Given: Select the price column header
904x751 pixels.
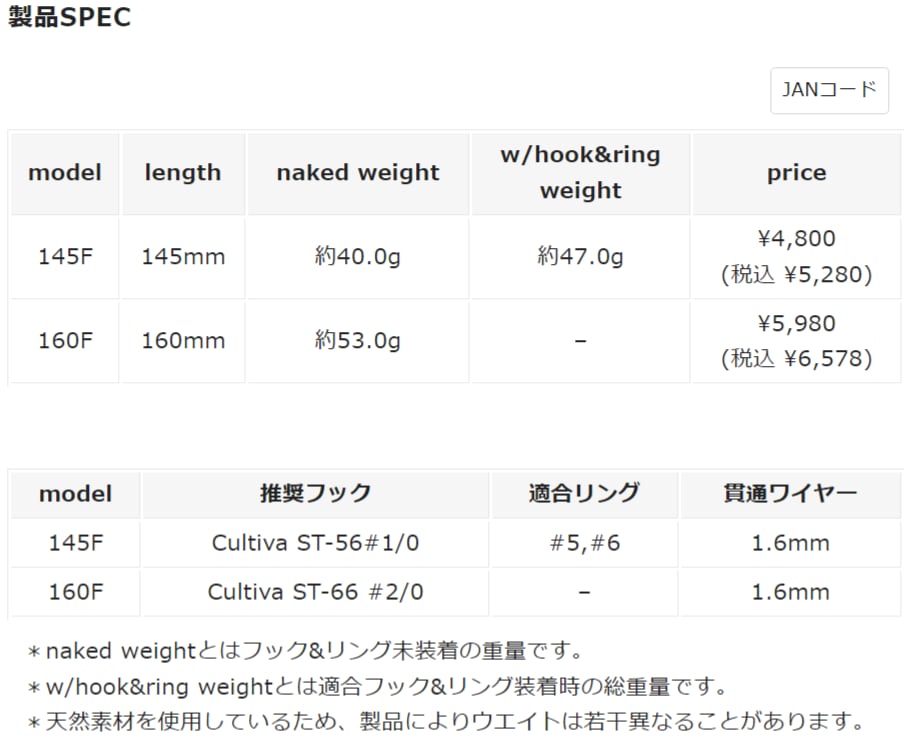Looking at the screenshot, I should point(796,173).
